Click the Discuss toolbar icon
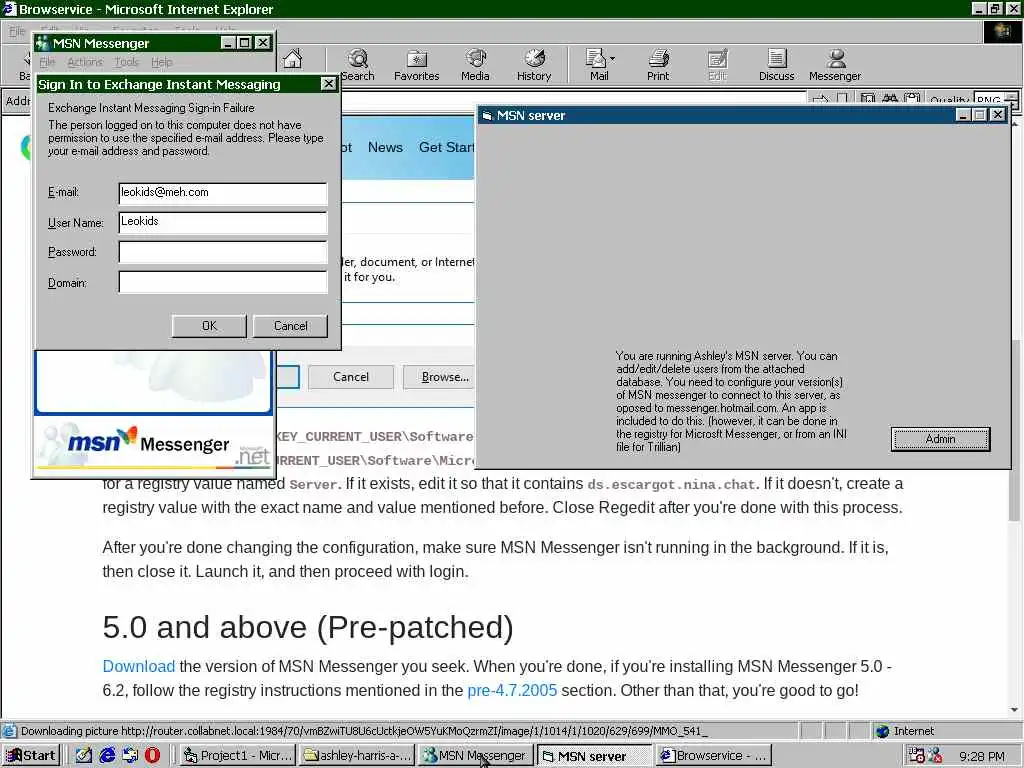Viewport: 1024px width, 768px height. (776, 65)
